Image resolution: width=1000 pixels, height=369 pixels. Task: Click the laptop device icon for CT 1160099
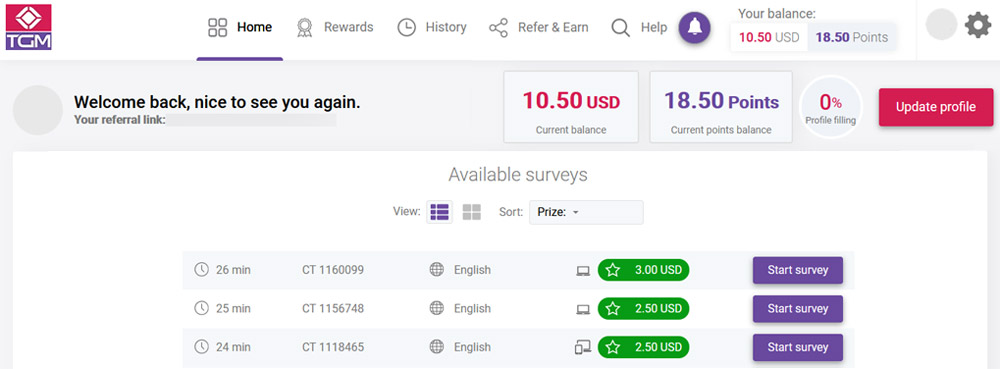(x=583, y=271)
